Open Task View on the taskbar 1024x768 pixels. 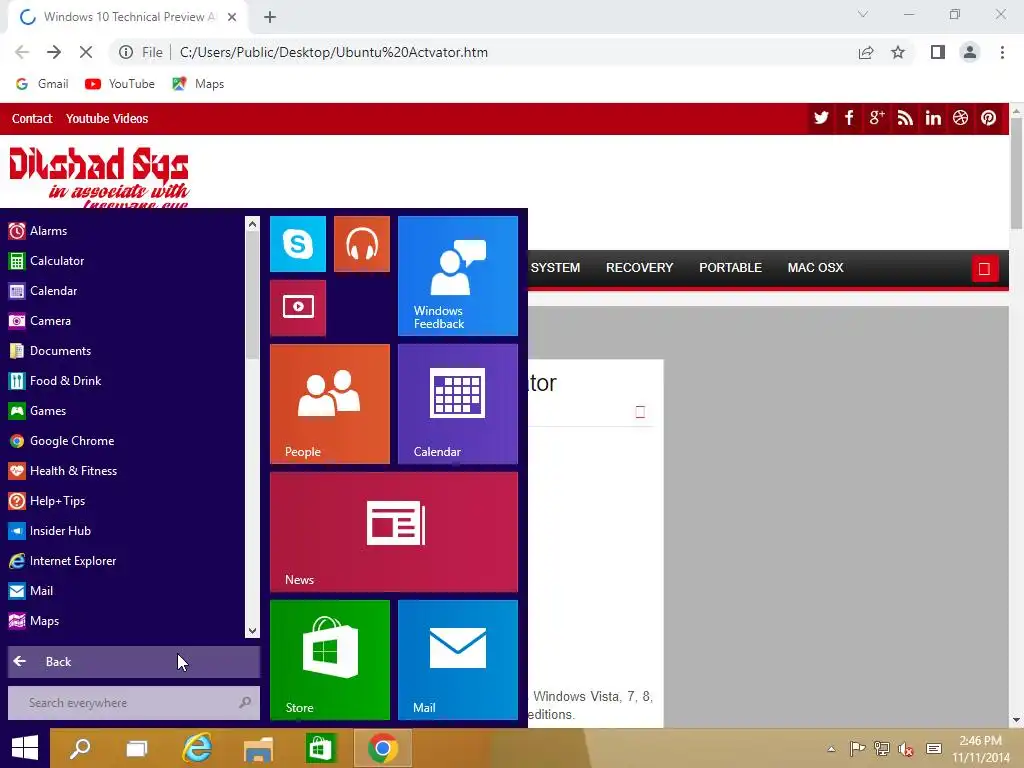[x=136, y=748]
